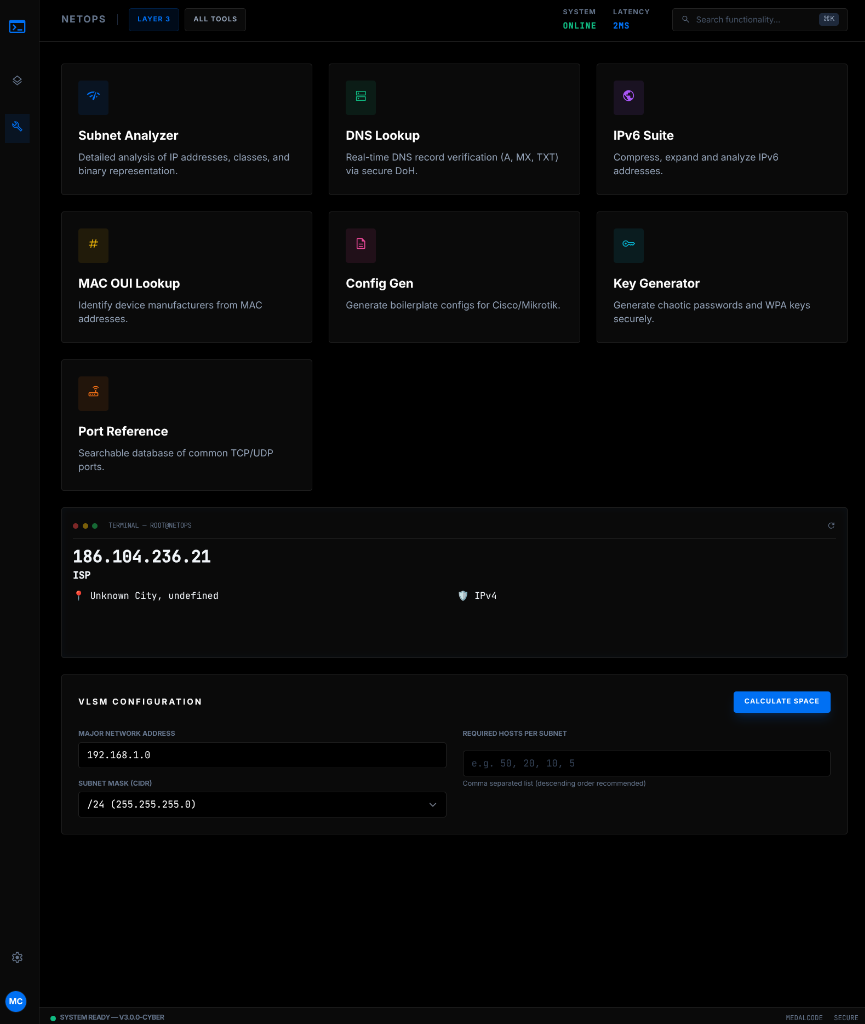Open the Subnet Analyzer tool icon

coord(93,97)
